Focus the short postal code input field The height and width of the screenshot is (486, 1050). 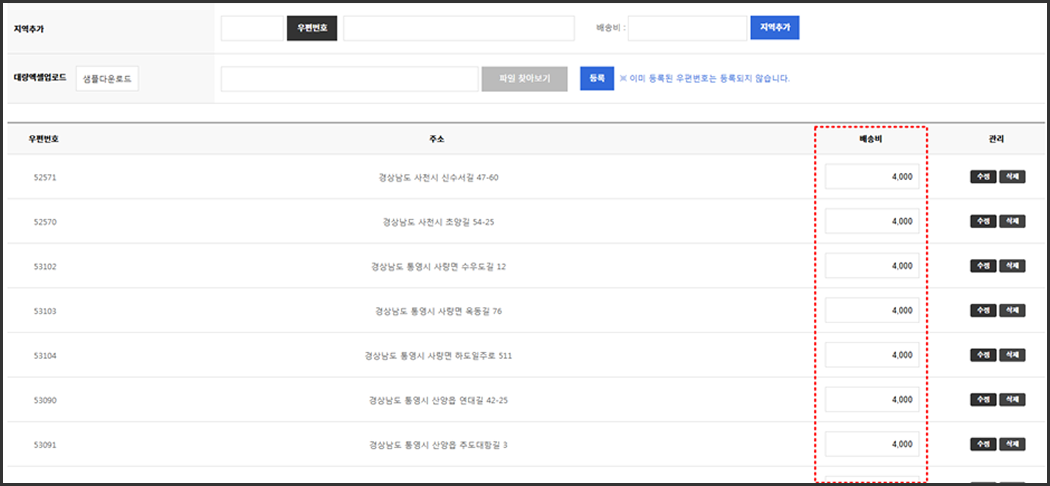coord(253,28)
